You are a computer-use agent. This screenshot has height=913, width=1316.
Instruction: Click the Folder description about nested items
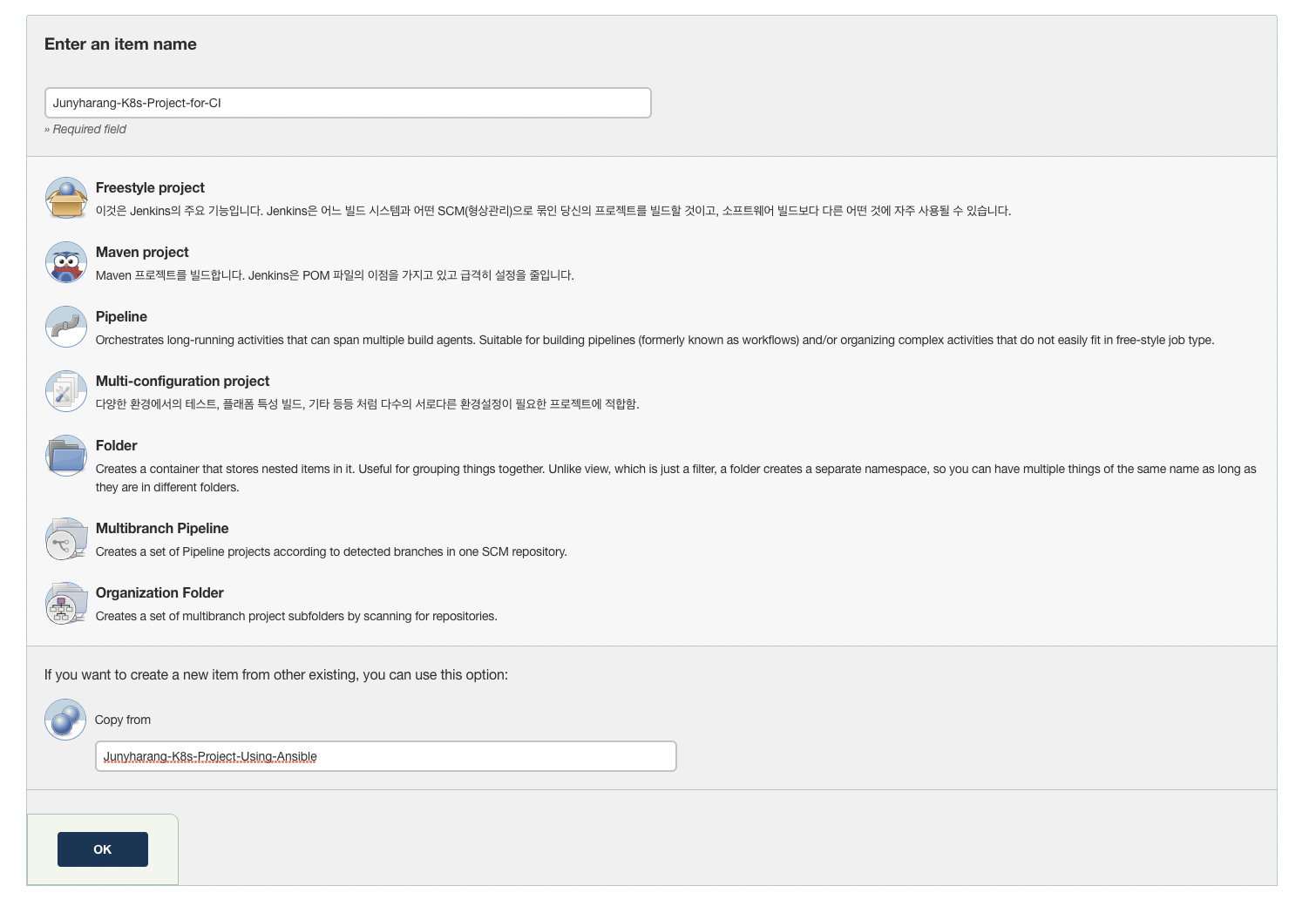[676, 478]
